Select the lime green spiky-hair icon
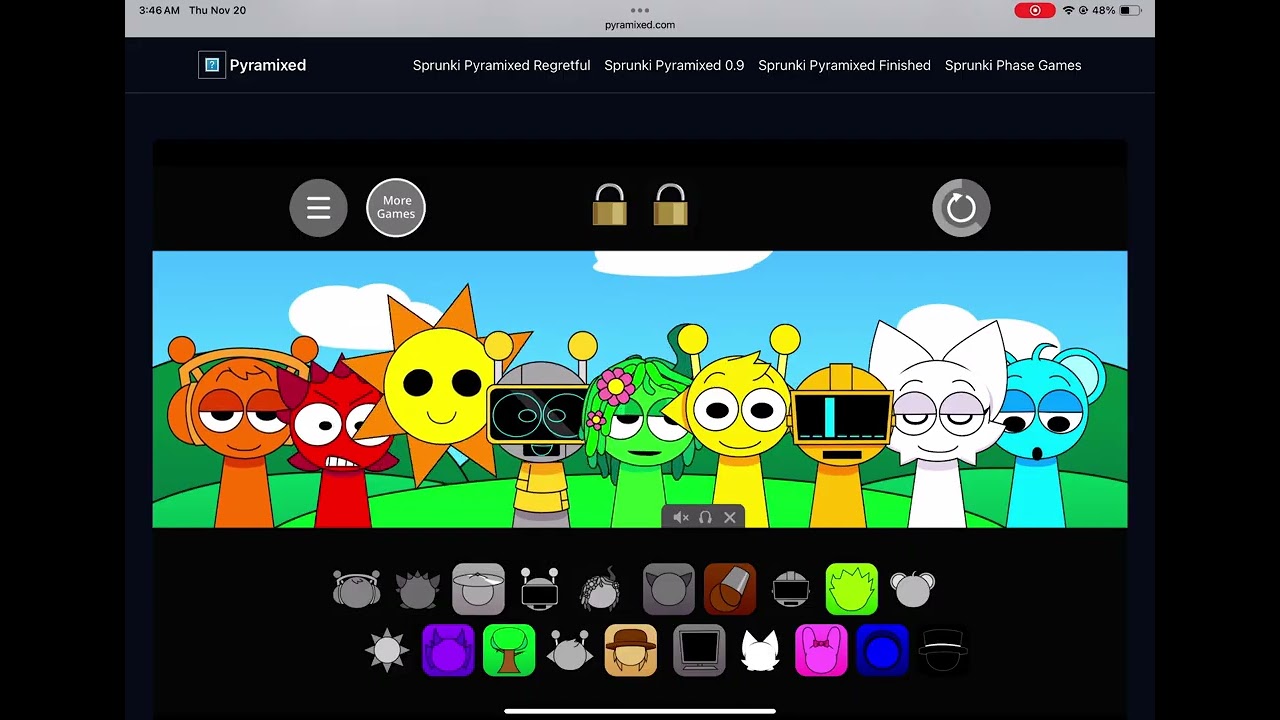Screen dimensions: 1280x720 852,589
